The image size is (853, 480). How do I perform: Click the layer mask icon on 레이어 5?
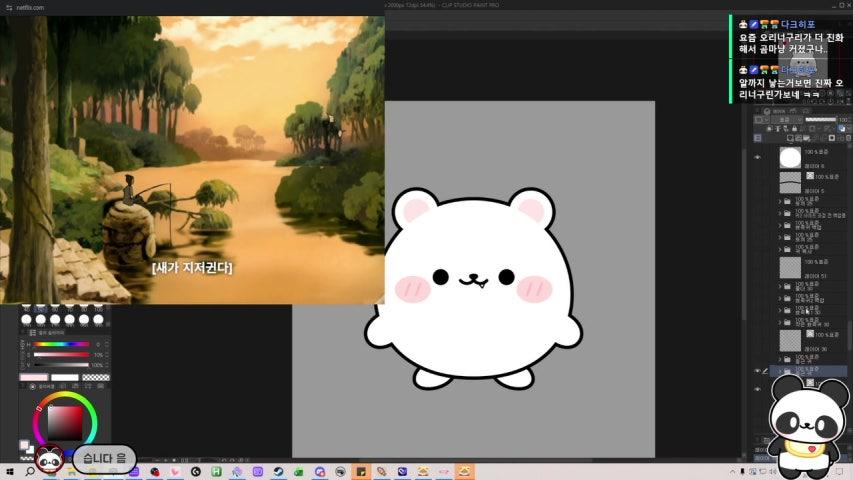pos(809,176)
